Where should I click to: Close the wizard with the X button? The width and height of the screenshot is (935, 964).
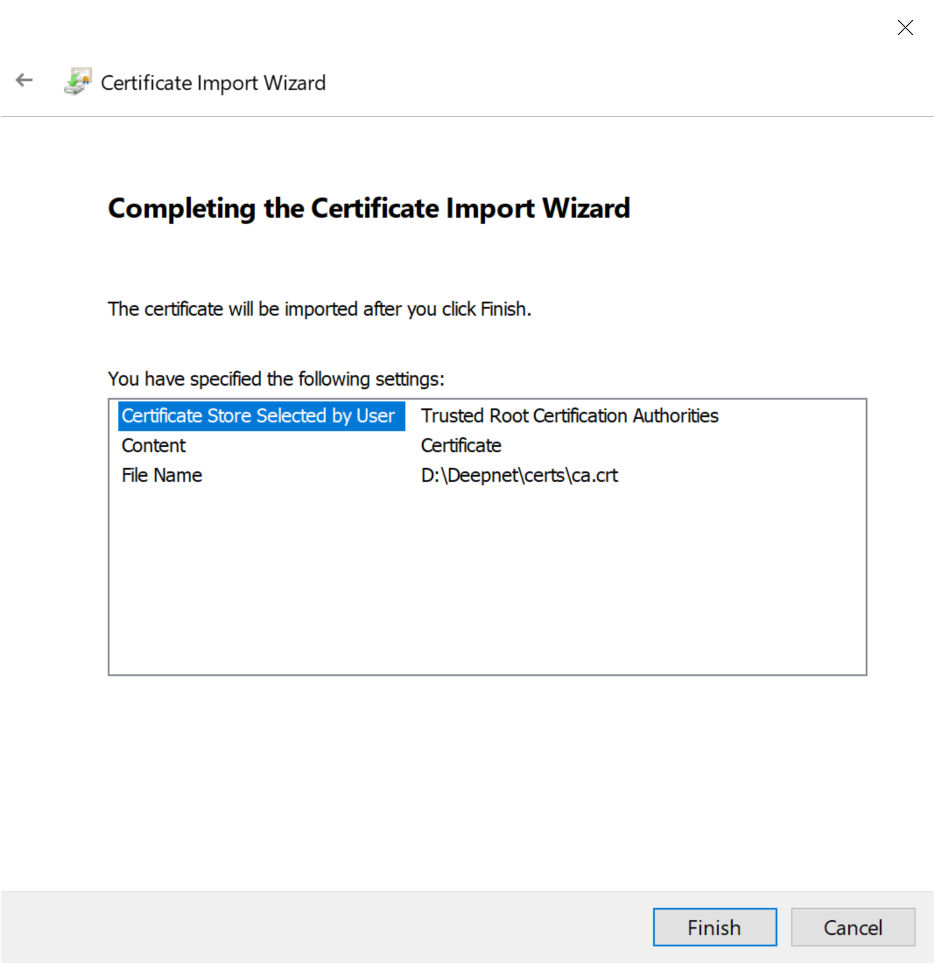click(x=905, y=28)
